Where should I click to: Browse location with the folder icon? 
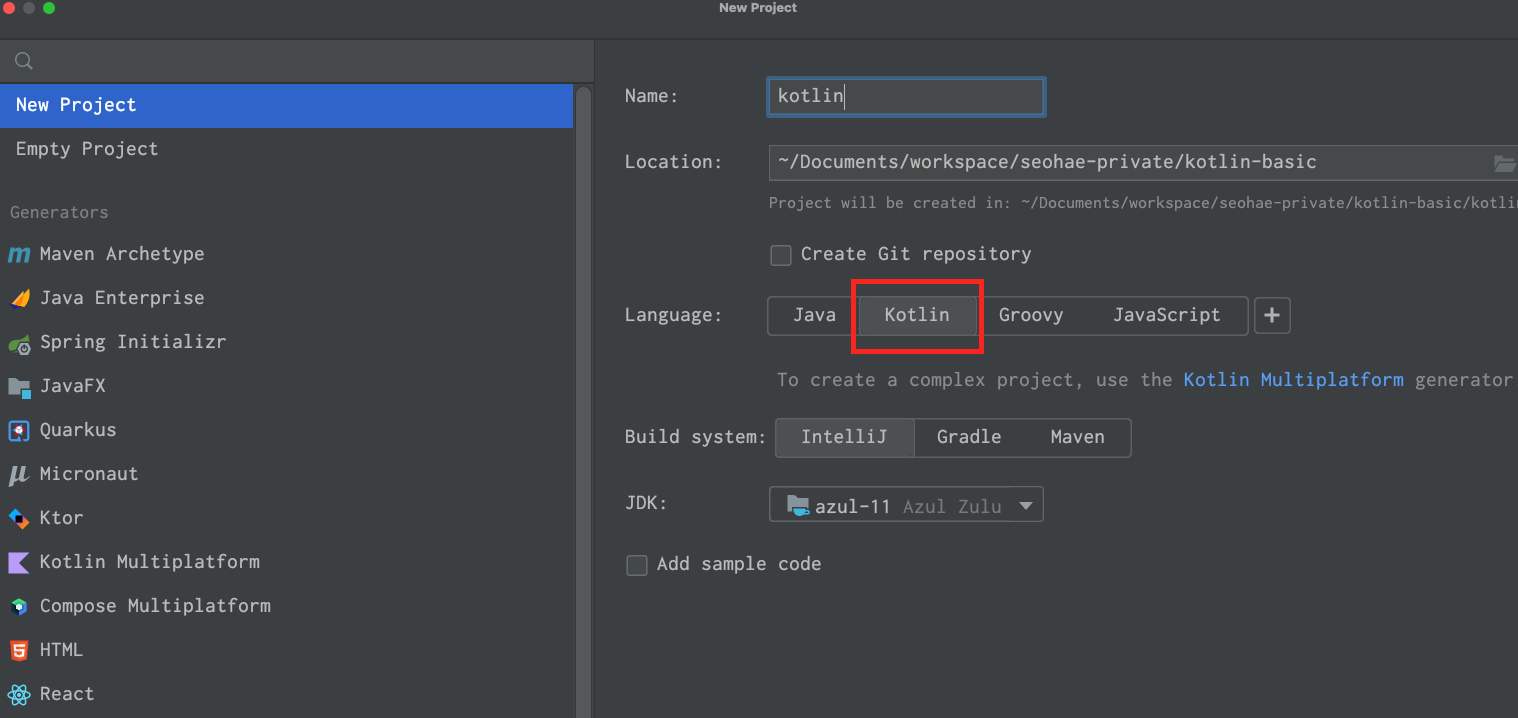pyautogui.click(x=1505, y=163)
